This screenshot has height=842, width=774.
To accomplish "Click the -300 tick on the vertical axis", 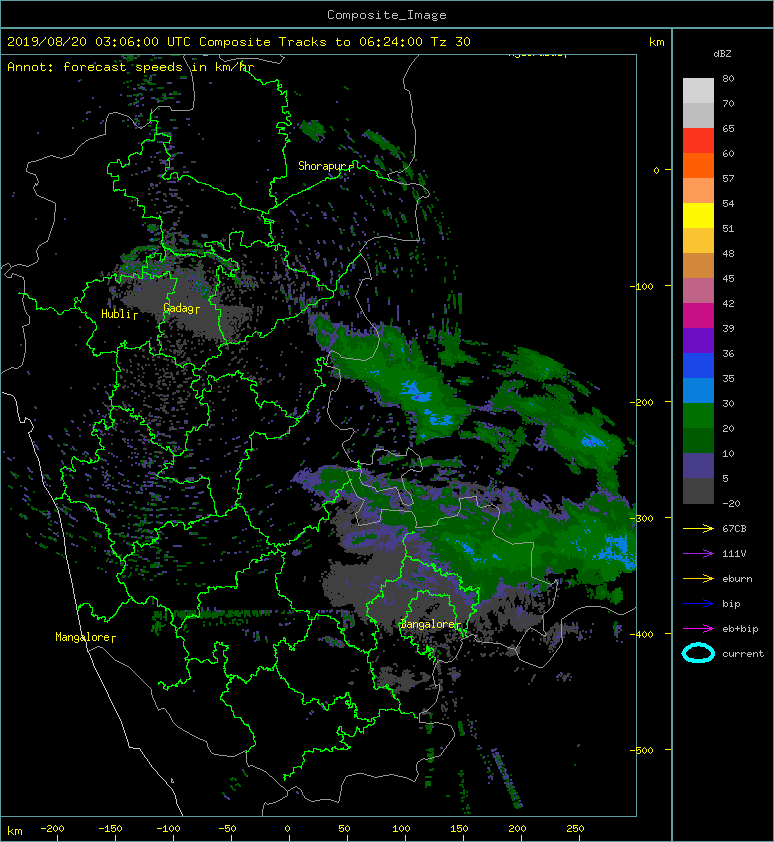I will pos(642,518).
